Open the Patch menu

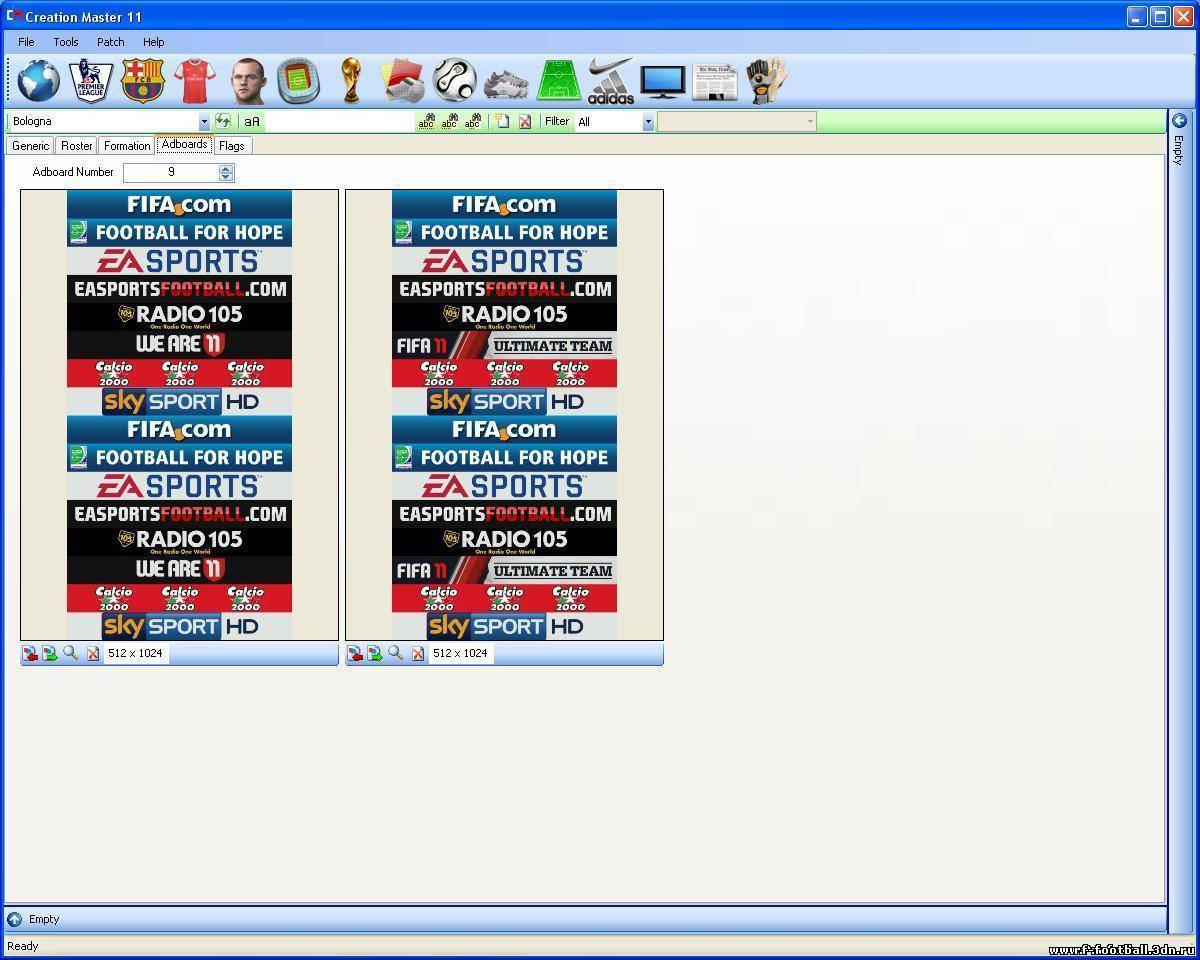[x=110, y=42]
